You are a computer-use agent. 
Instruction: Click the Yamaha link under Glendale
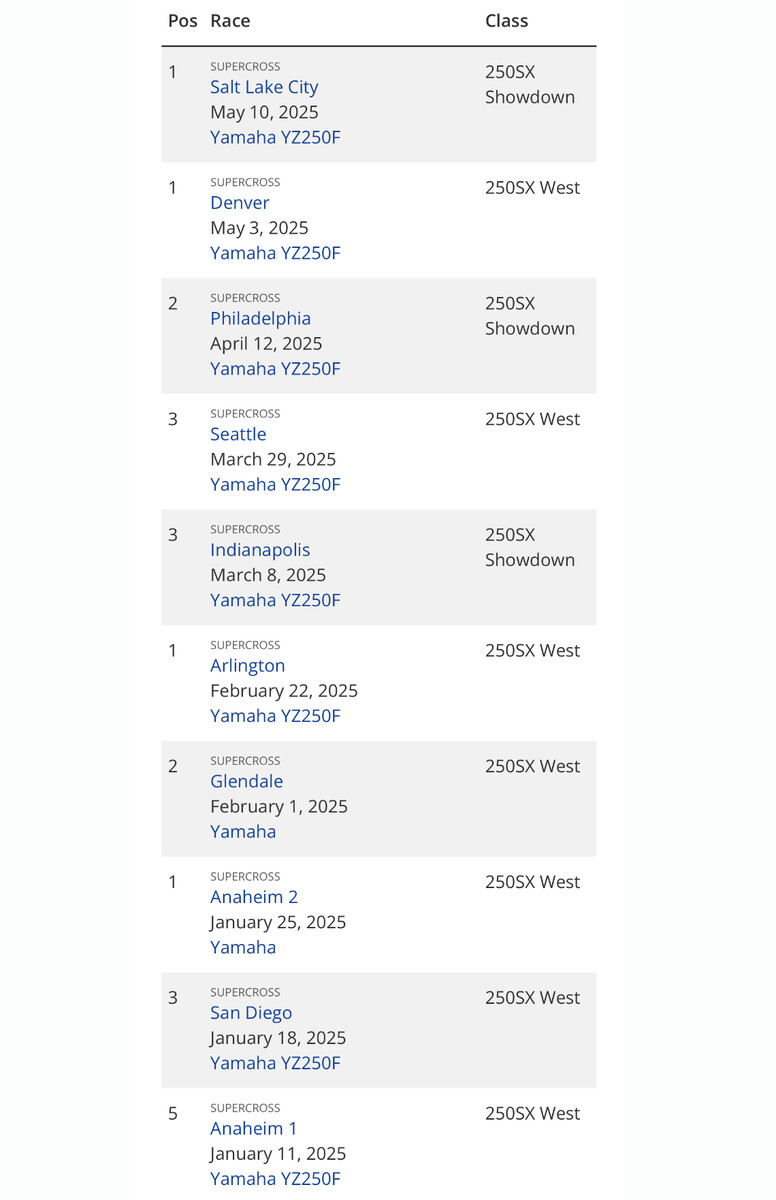click(243, 832)
